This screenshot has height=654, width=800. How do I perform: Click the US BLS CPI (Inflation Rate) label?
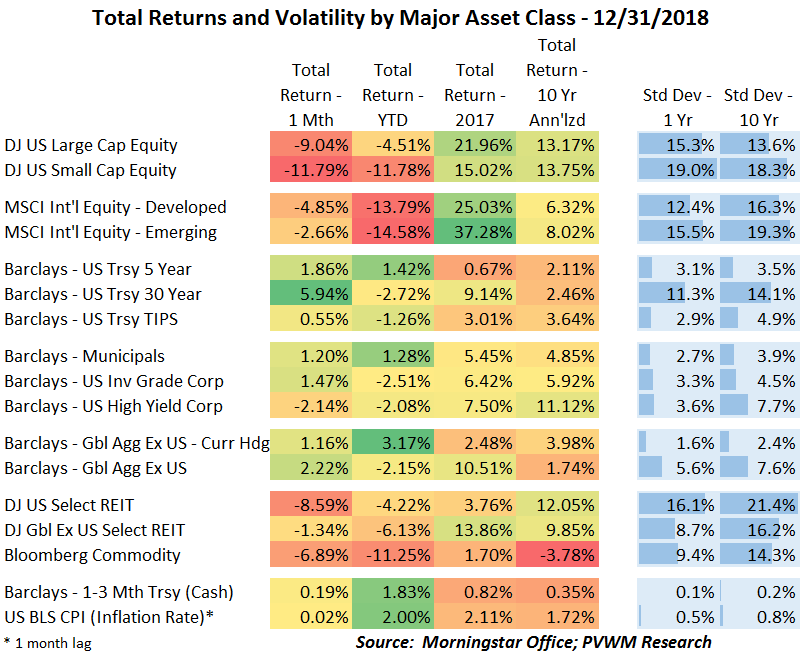(108, 617)
